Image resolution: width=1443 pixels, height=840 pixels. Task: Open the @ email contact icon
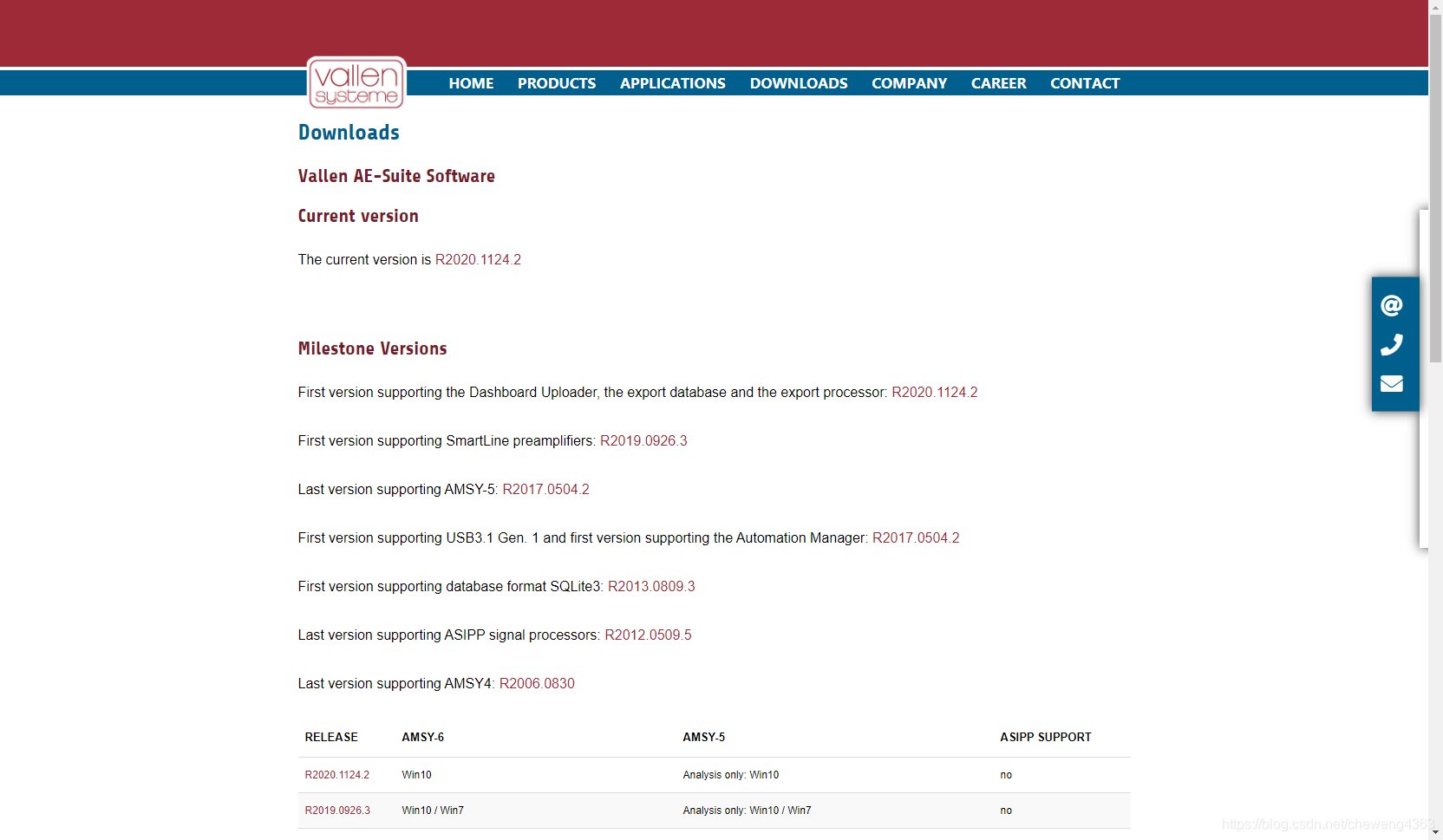(1392, 305)
